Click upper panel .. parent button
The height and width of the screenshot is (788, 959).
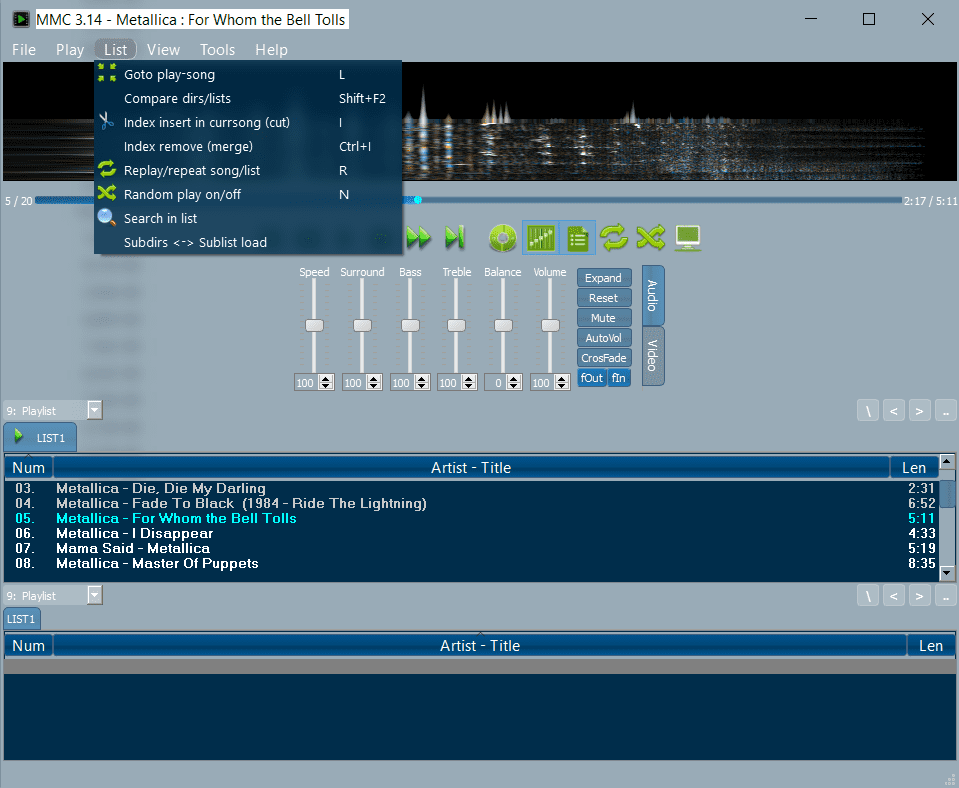coord(946,411)
